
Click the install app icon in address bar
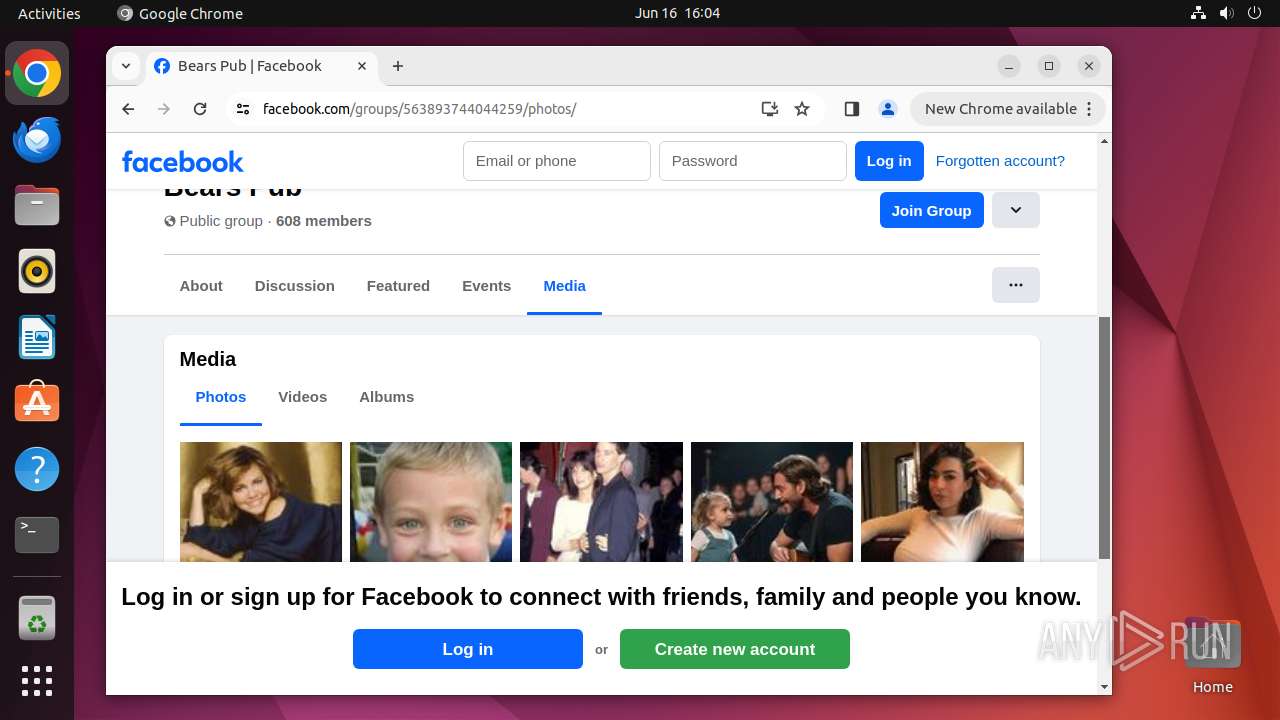click(x=769, y=109)
